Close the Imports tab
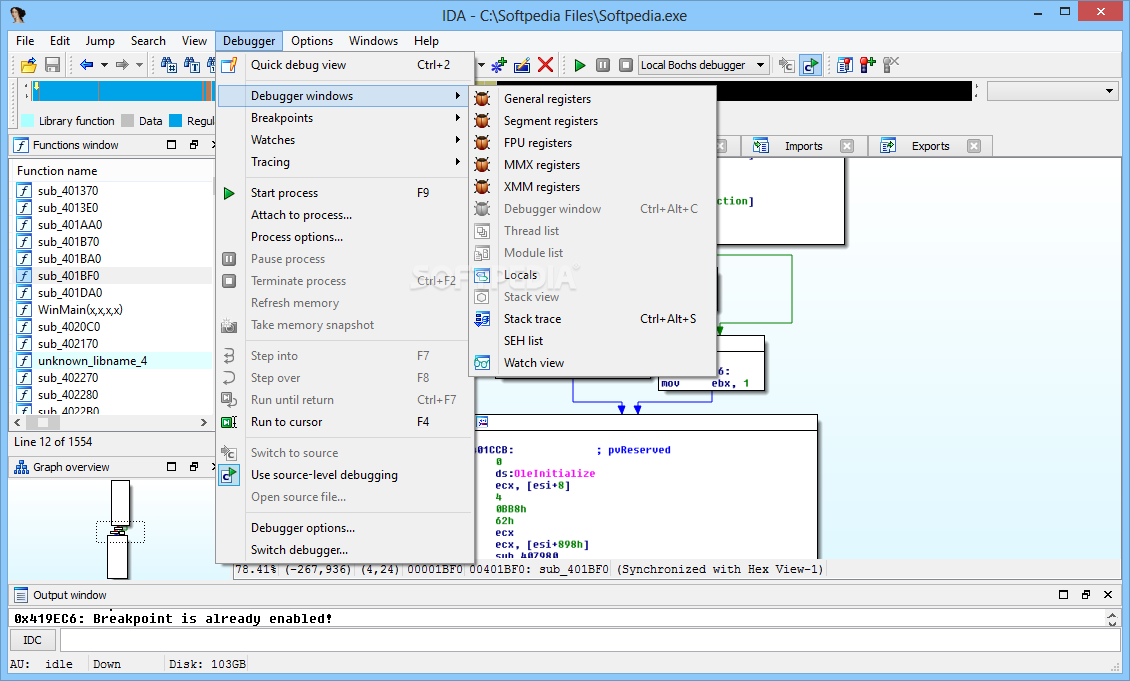Viewport: 1130px width, 681px height. coord(847,146)
